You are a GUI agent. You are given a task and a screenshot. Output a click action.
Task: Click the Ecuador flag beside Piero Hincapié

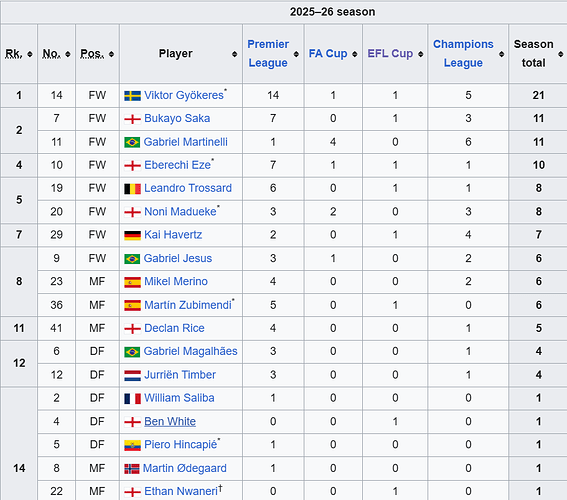pos(132,445)
